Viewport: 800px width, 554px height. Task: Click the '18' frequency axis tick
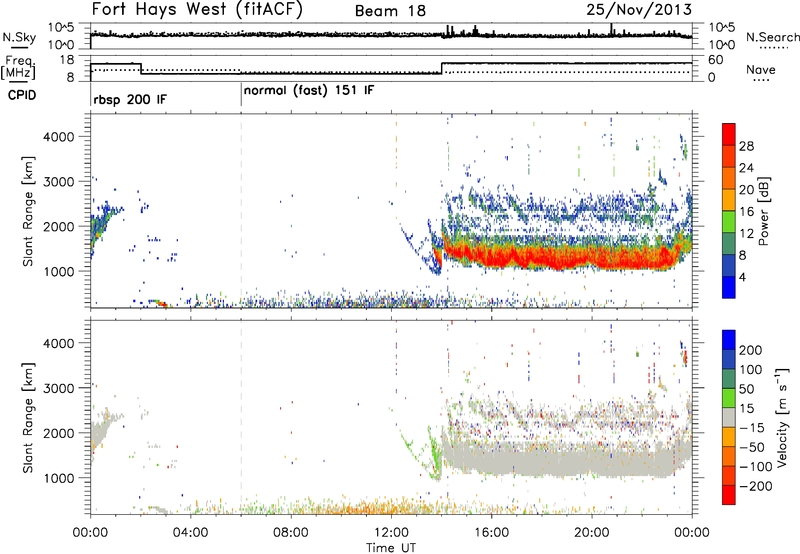67,60
